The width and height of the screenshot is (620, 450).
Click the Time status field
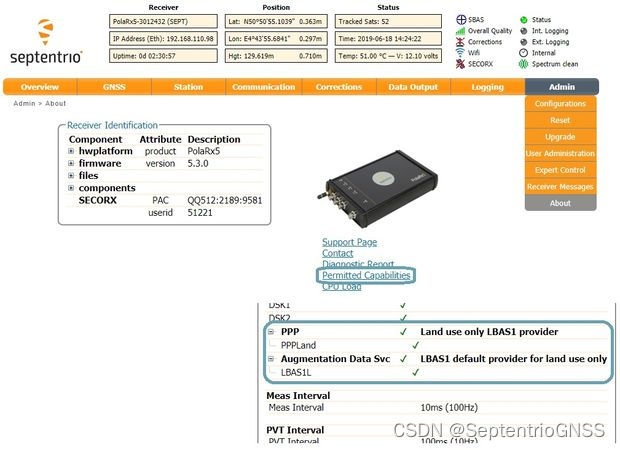[x=388, y=39]
